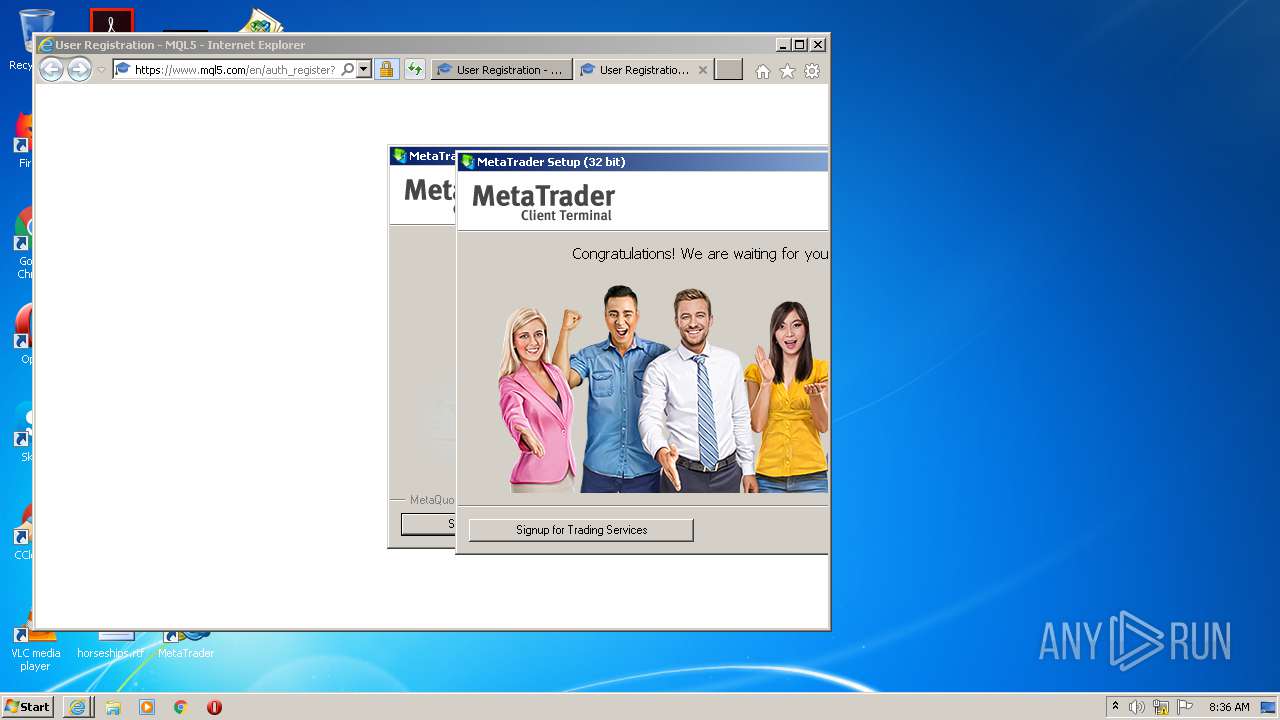Click the search magnifier in address bar

347,70
